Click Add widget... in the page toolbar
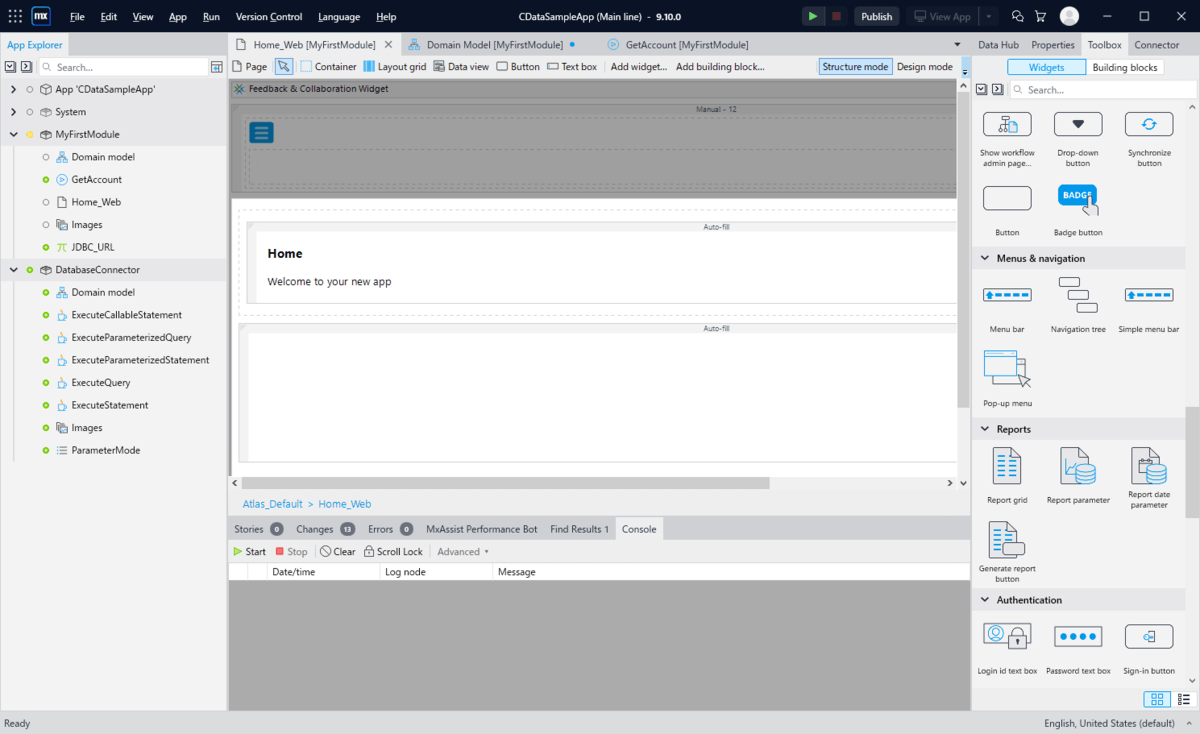The image size is (1200, 734). click(638, 67)
